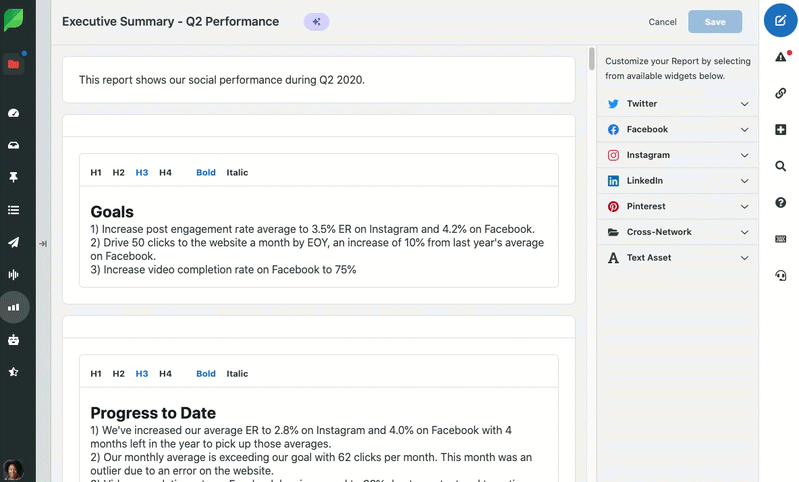Image resolution: width=799 pixels, height=482 pixels.
Task: Click the Compose pencil icon
Action: coord(780,21)
